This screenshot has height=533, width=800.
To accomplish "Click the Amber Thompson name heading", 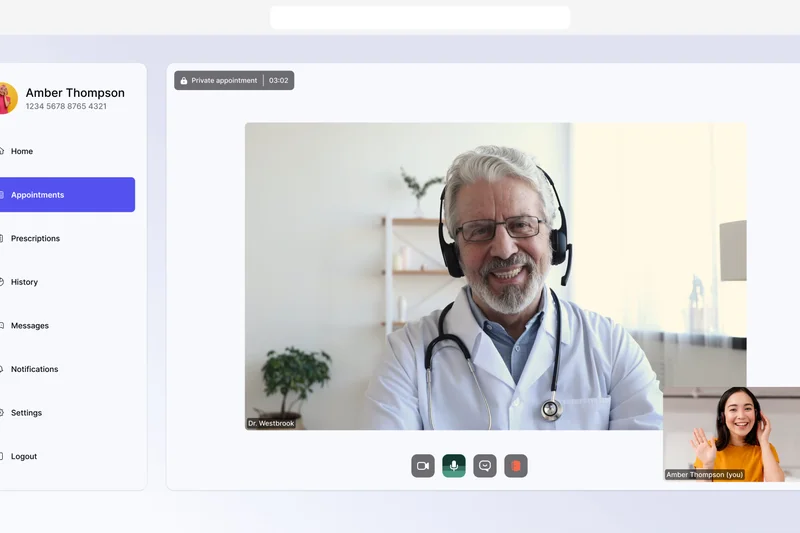I will tap(75, 93).
